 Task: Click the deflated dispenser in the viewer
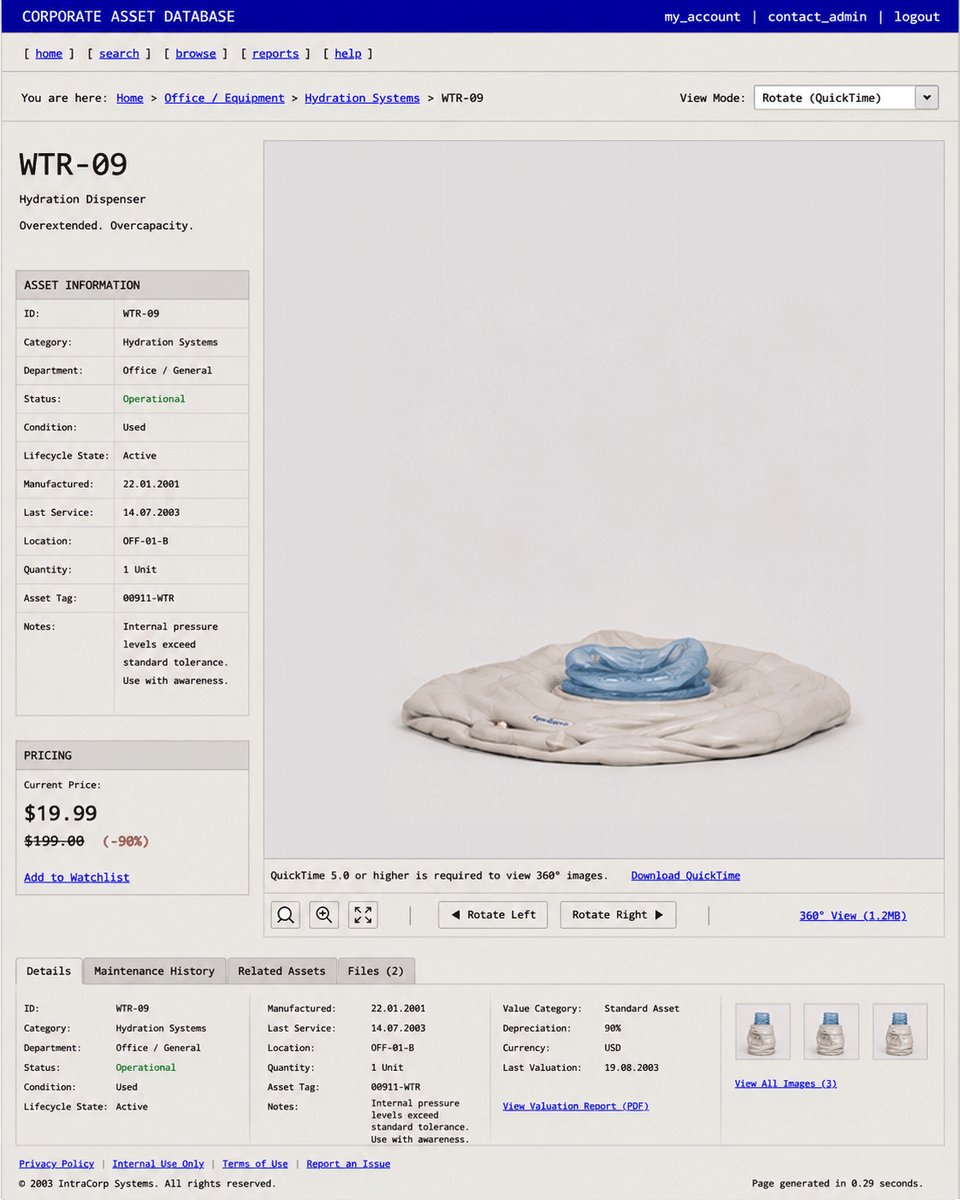pos(627,700)
